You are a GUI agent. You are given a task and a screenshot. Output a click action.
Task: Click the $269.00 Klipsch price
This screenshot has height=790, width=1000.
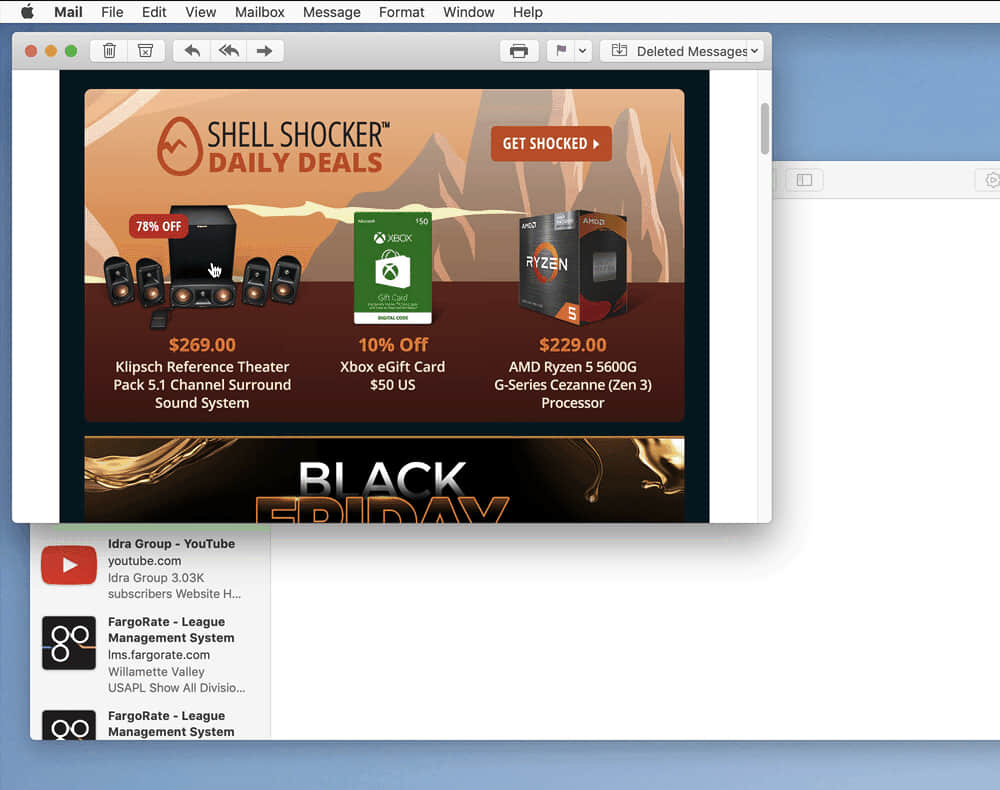[x=202, y=345]
